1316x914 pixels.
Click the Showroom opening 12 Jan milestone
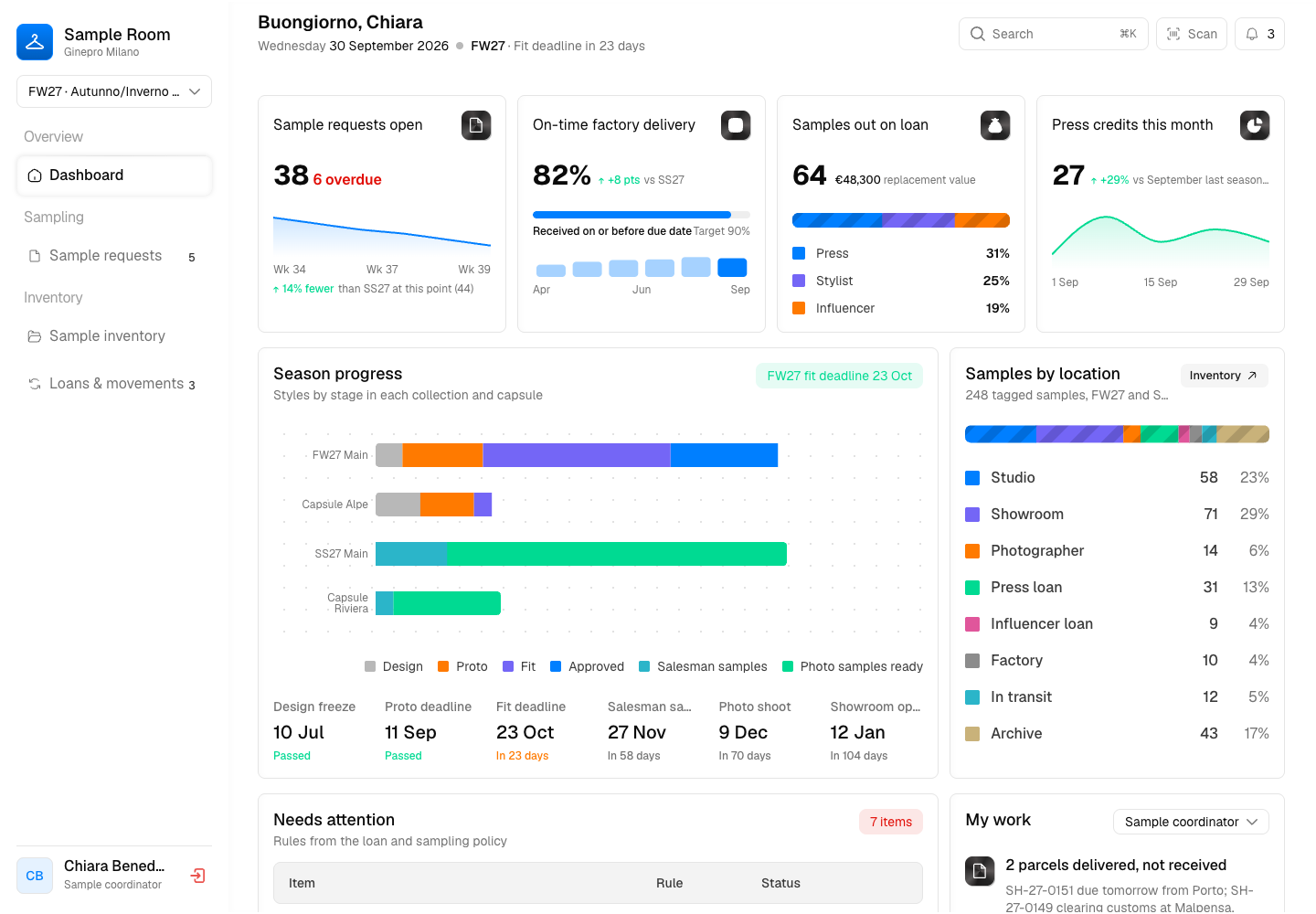[x=876, y=731]
